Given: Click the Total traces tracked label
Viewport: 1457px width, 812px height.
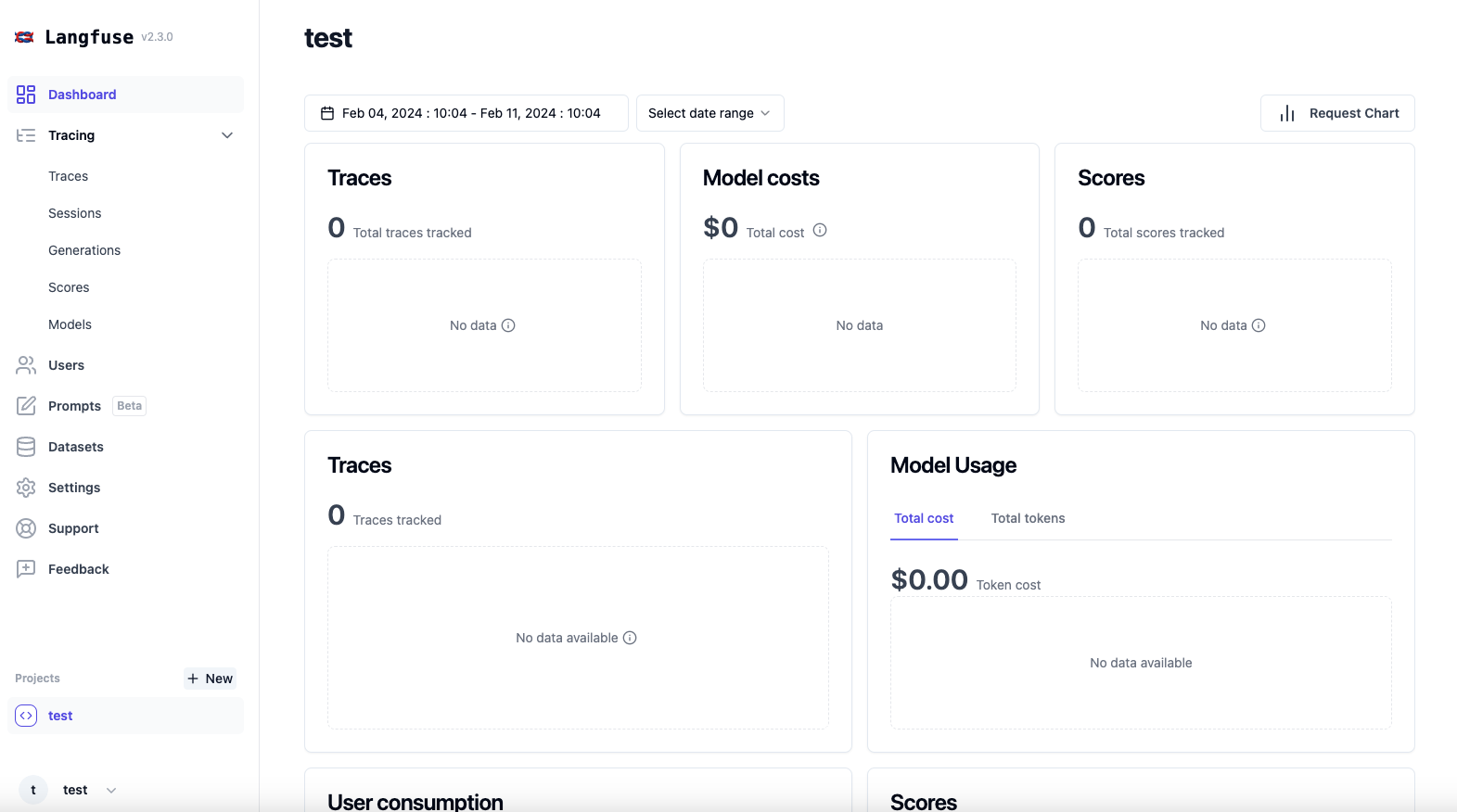Looking at the screenshot, I should point(413,233).
